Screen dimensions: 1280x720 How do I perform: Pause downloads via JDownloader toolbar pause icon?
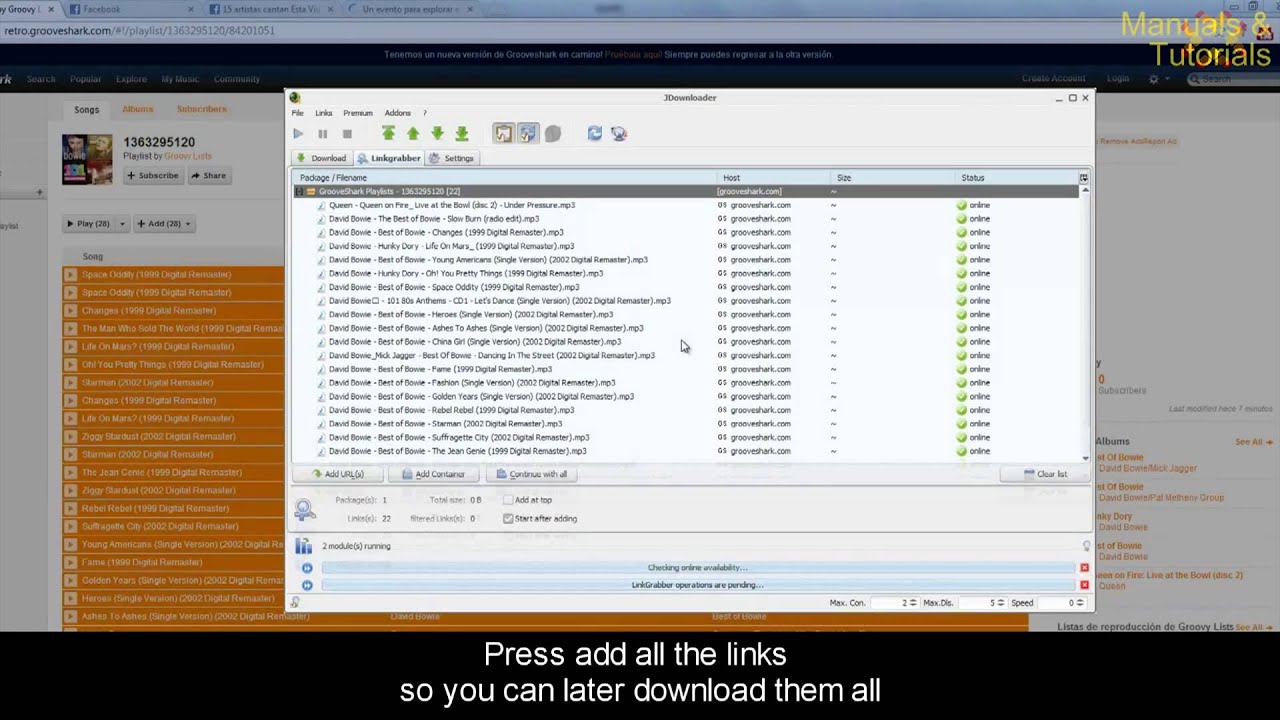click(x=322, y=133)
